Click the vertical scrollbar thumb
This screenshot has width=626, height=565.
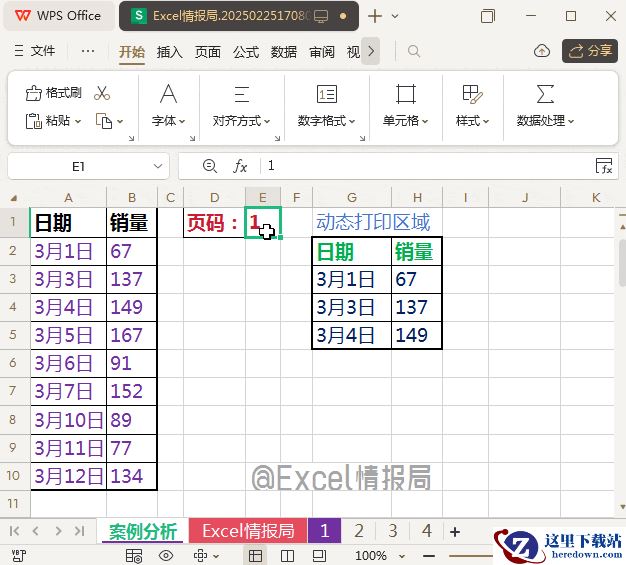[x=622, y=263]
